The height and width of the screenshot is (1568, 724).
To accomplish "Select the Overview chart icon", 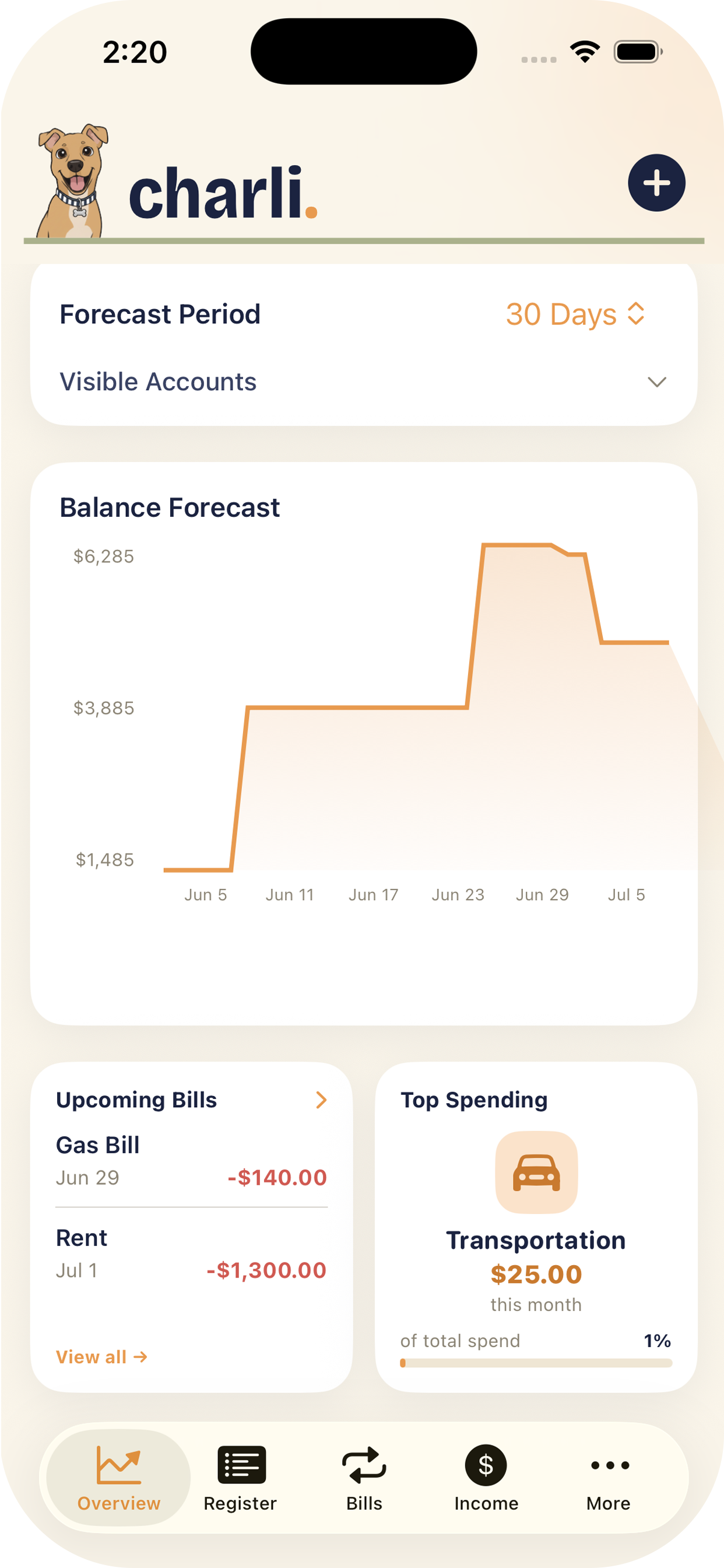I will tap(119, 1465).
